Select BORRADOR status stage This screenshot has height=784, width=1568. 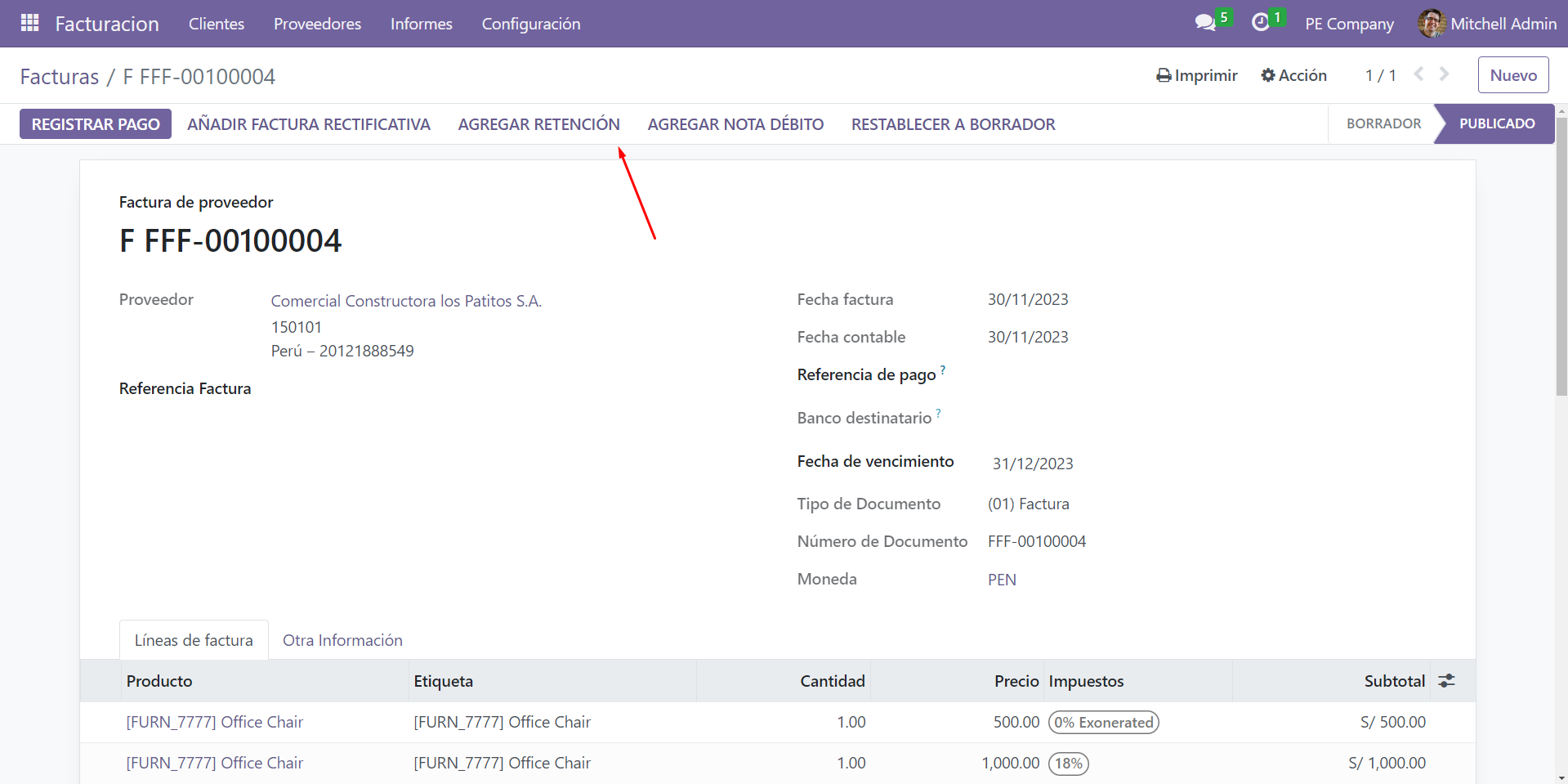1383,123
